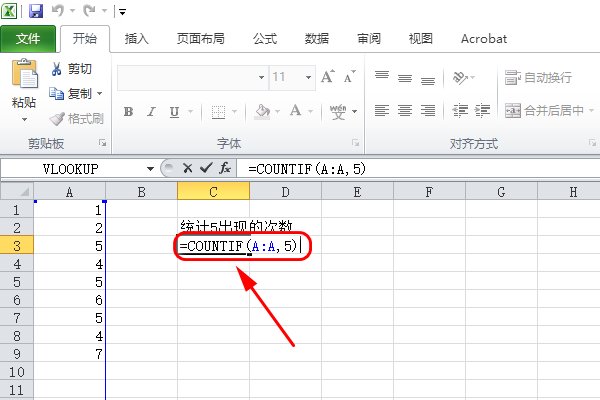The image size is (600, 400).
Task: Click the Fill Color paint bucket
Action: click(x=262, y=112)
